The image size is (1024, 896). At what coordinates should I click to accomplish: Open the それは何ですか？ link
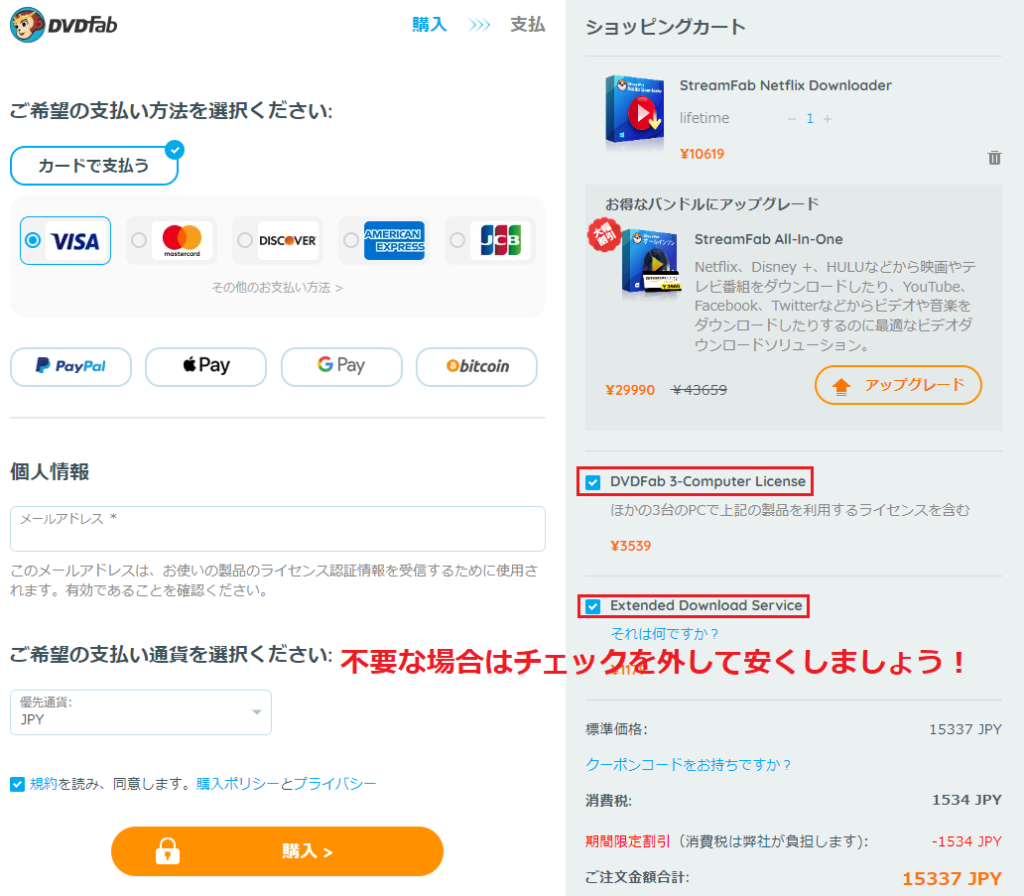665,633
